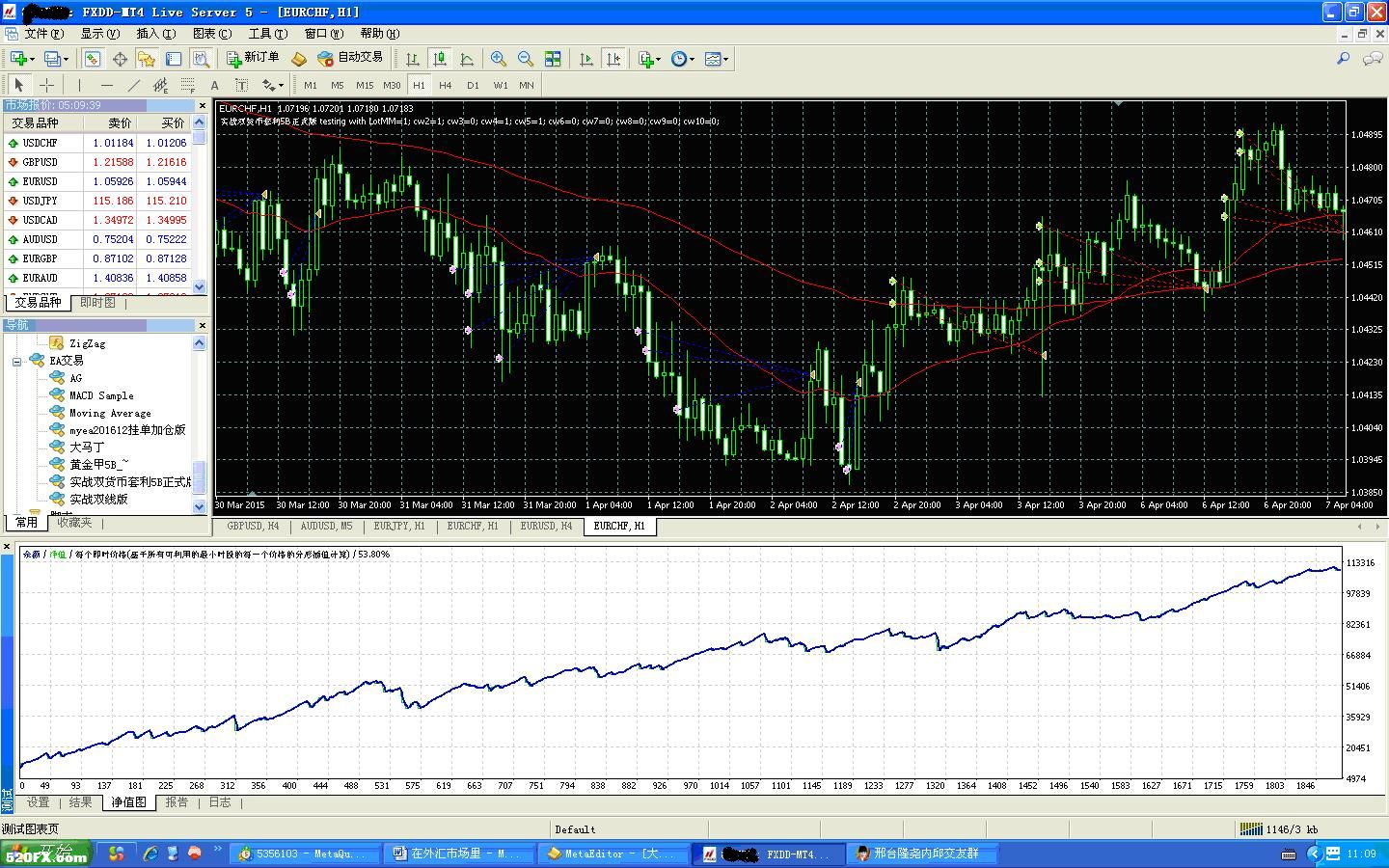Tile chart windows icon
The width and height of the screenshot is (1389, 868).
pos(553,59)
